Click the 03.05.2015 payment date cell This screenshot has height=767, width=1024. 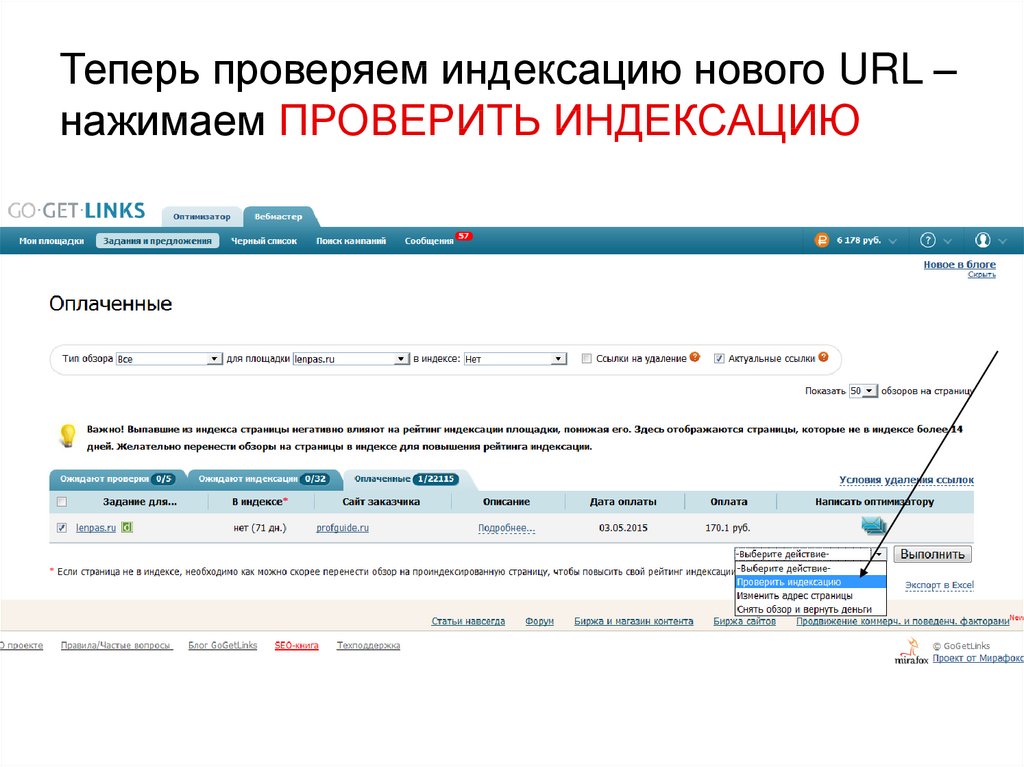coord(623,528)
